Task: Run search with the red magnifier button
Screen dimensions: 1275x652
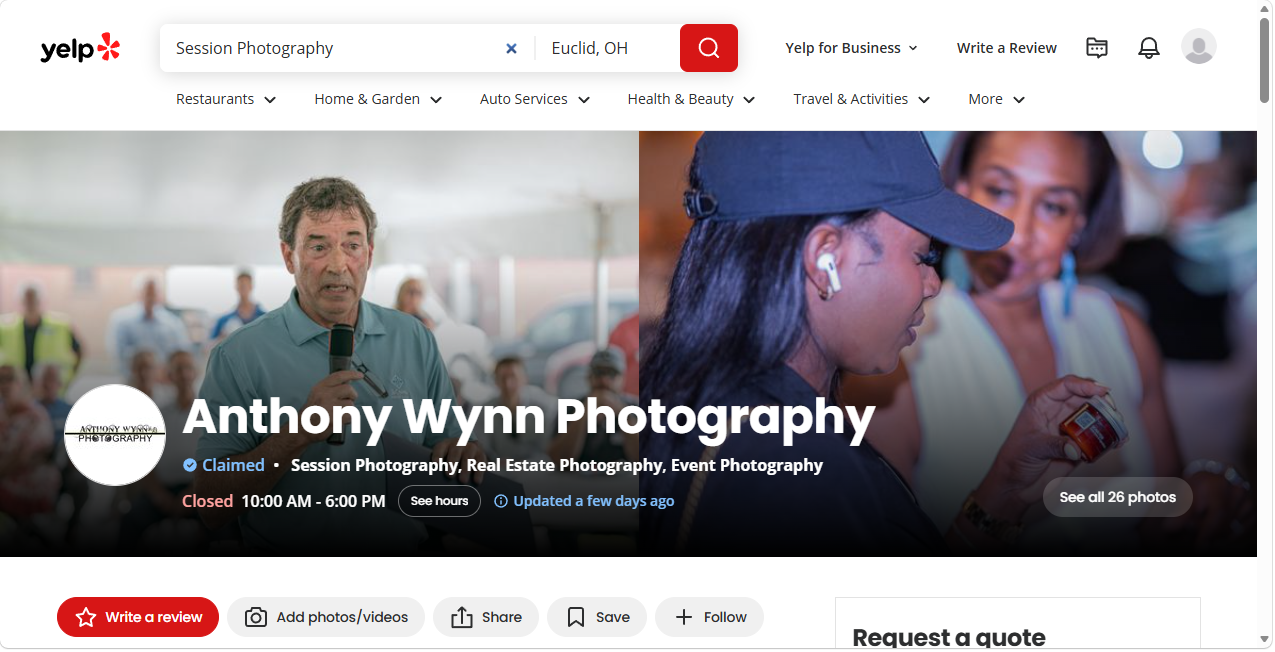Action: 709,48
